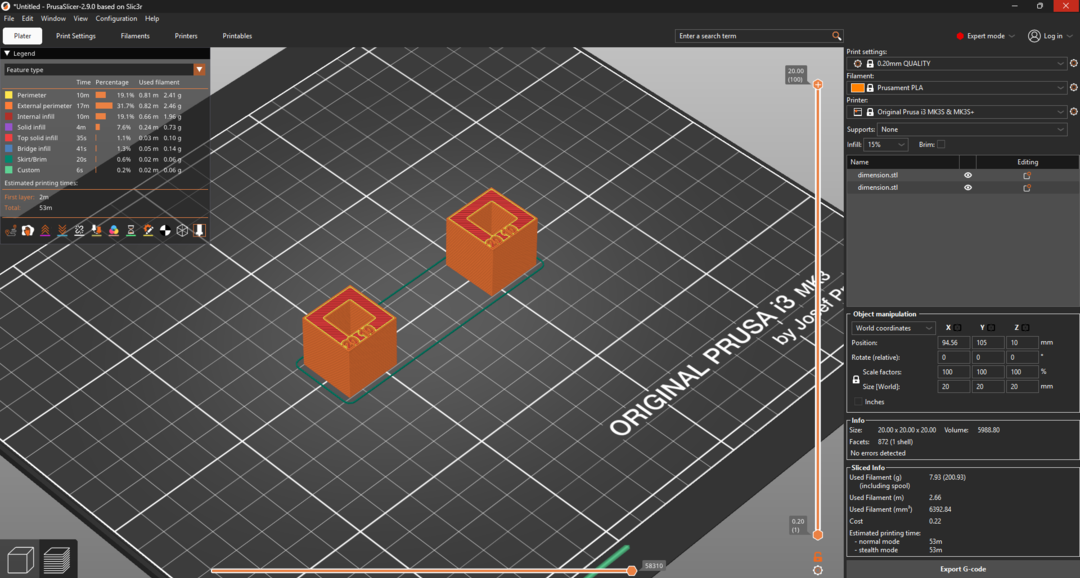1080x578 pixels.
Task: Switch to the Filaments tab
Action: pyautogui.click(x=135, y=36)
